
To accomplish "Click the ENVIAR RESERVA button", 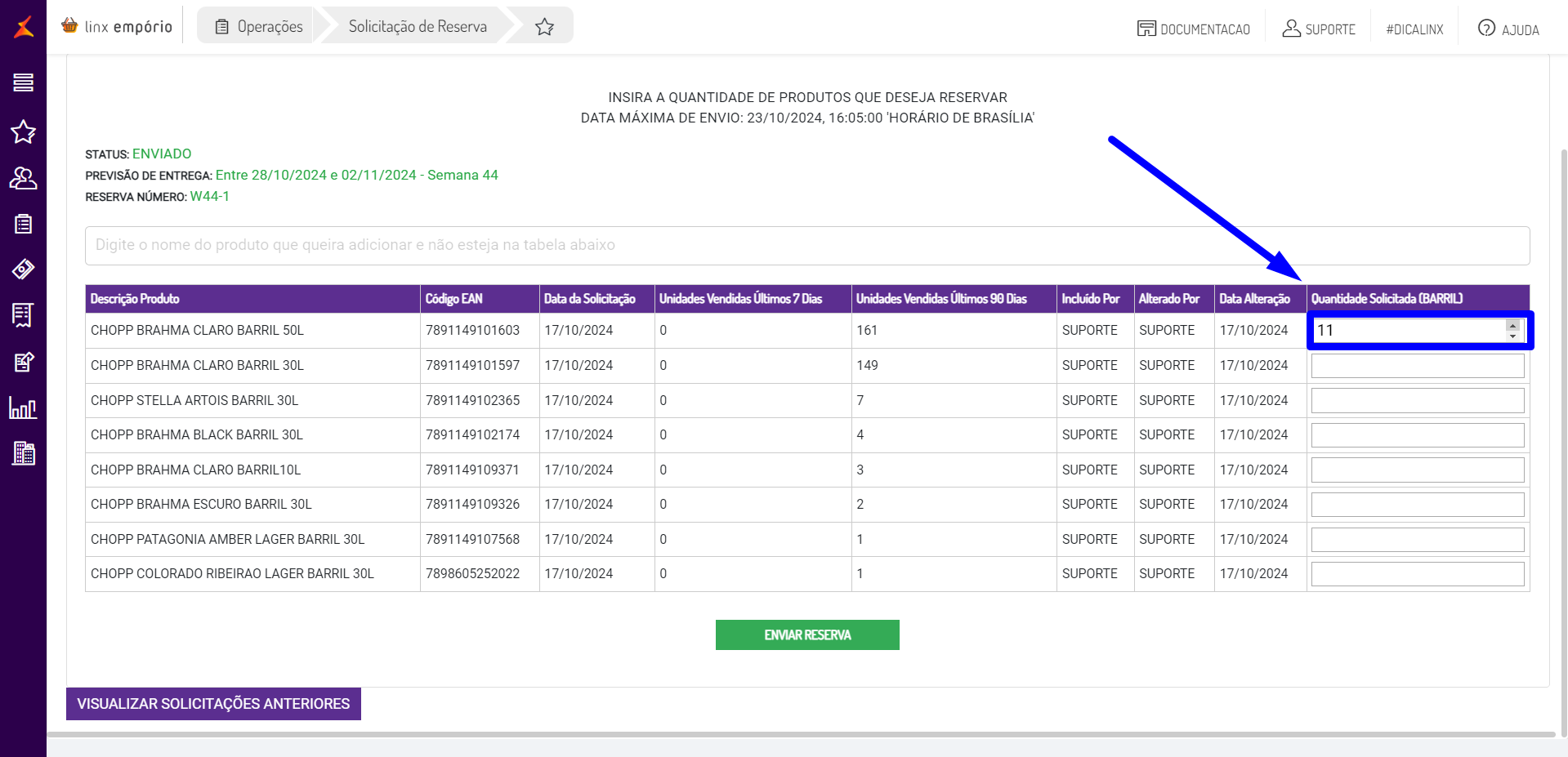I will click(x=807, y=635).
